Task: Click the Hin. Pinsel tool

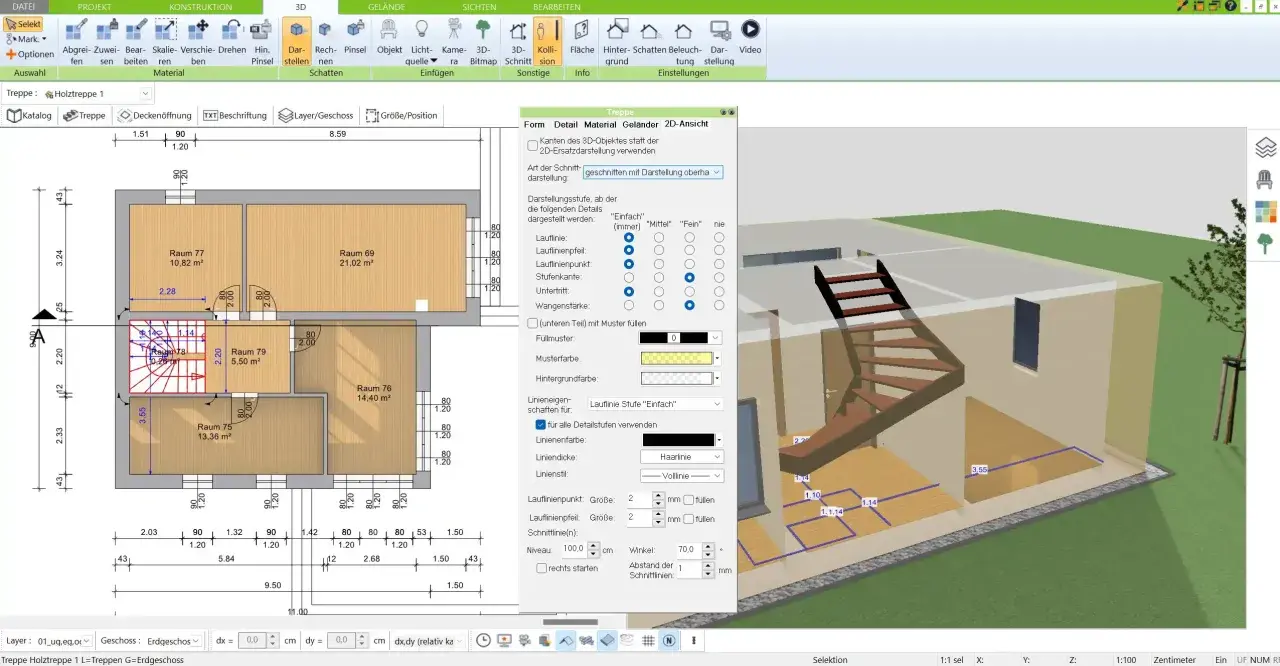Action: pos(261,42)
